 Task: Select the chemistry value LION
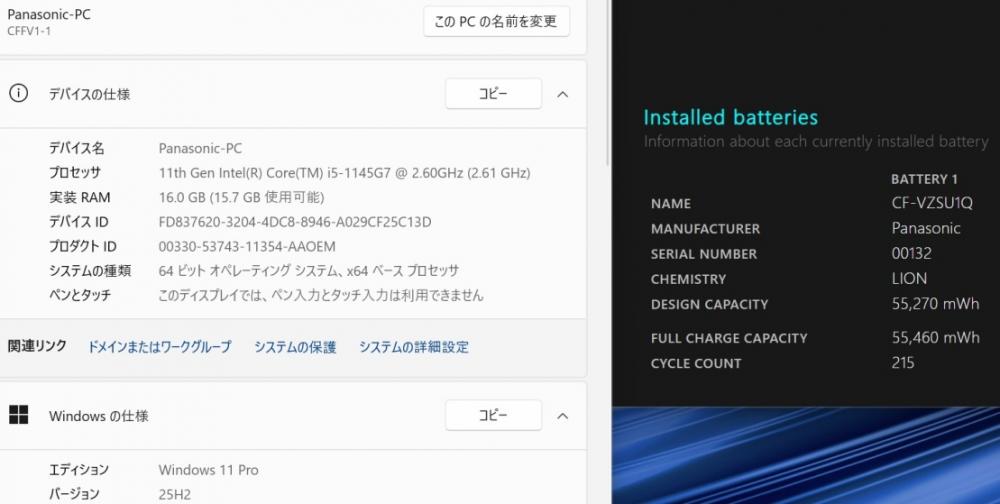(909, 279)
